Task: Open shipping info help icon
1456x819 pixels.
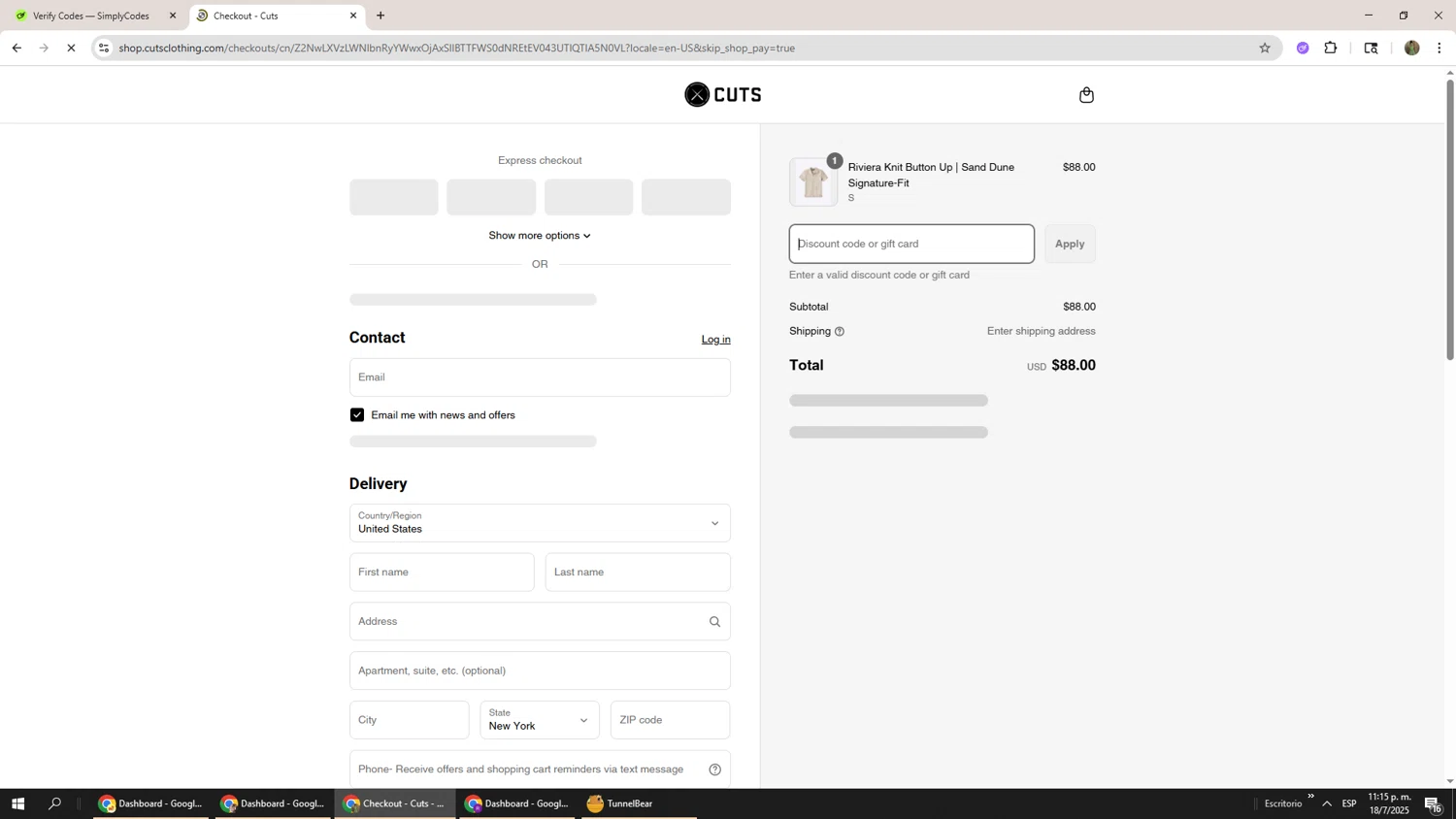Action: coord(840,332)
